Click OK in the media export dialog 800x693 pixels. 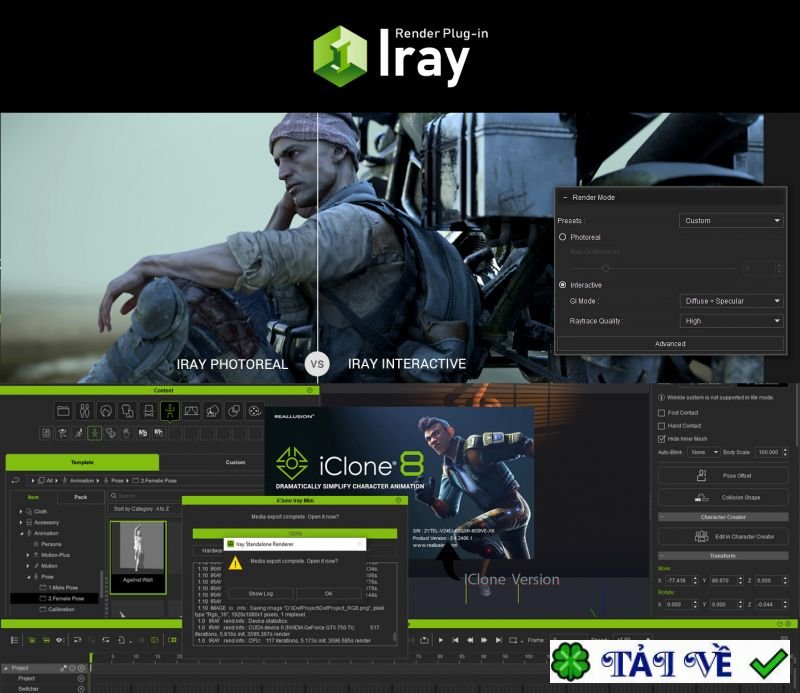point(330,593)
